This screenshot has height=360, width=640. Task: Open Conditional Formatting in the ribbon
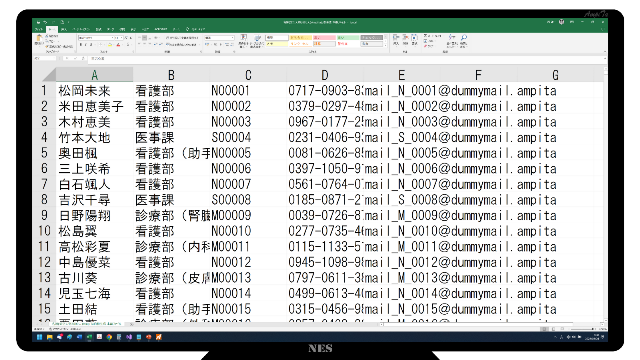[x=243, y=41]
